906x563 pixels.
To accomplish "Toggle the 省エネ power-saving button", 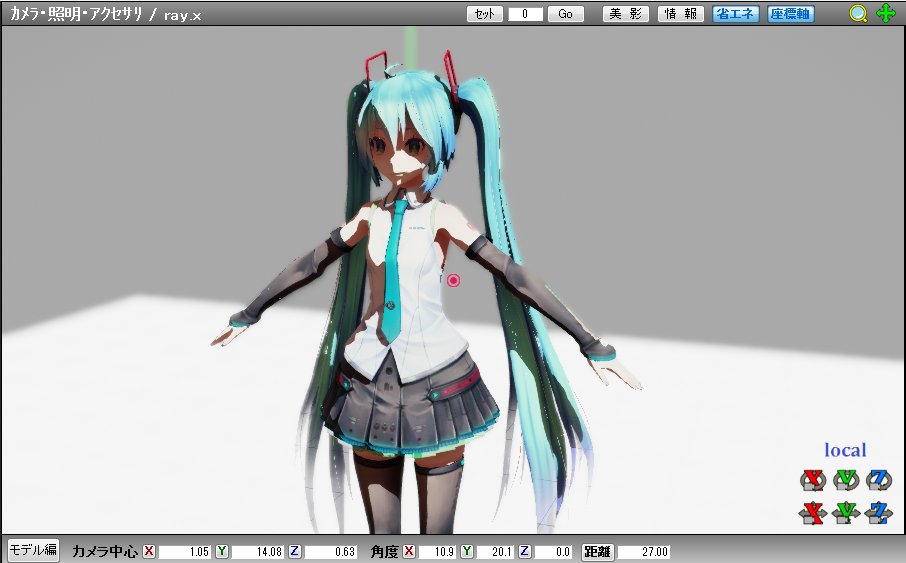I will pos(735,14).
